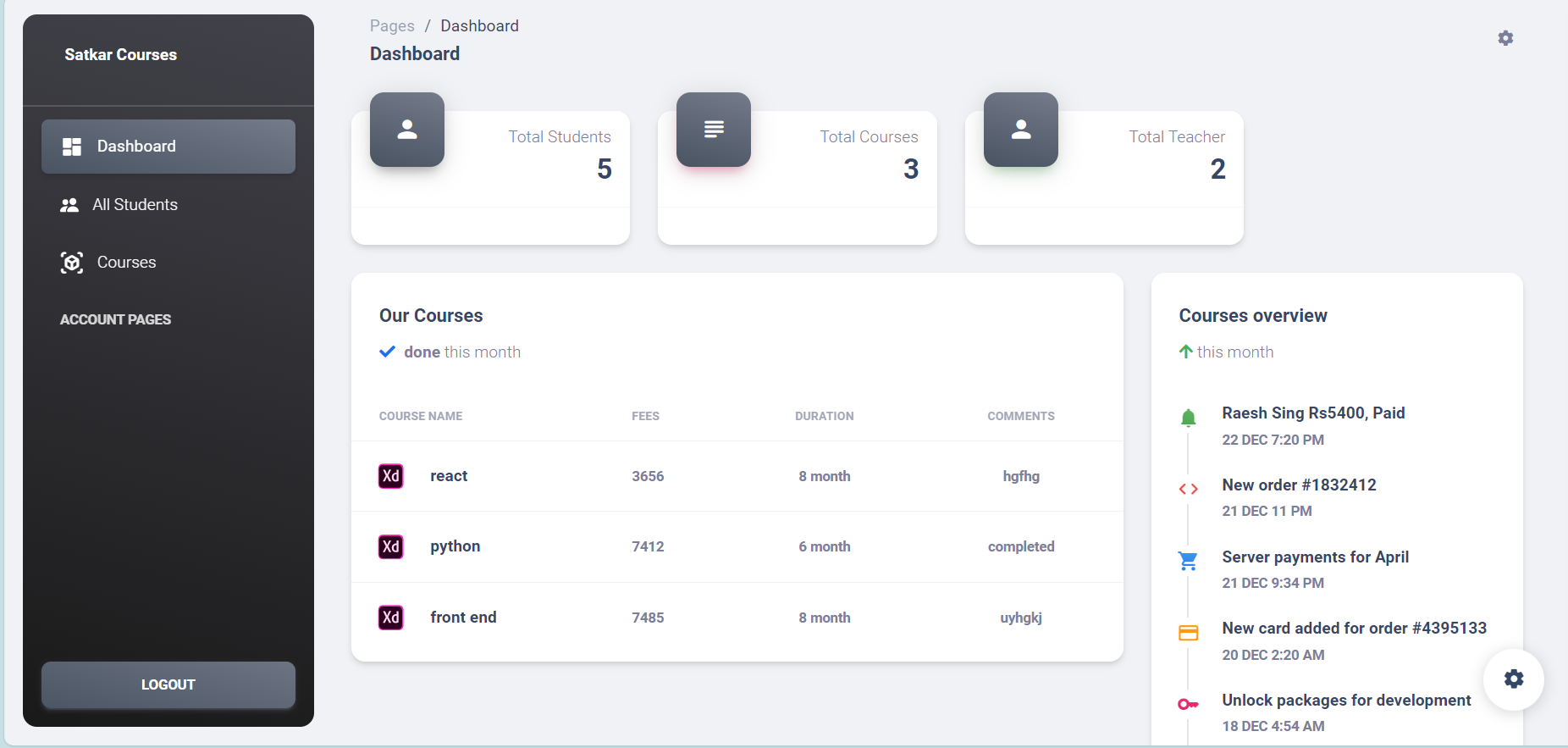Select the python course name
1568x748 pixels.
pyautogui.click(x=455, y=546)
